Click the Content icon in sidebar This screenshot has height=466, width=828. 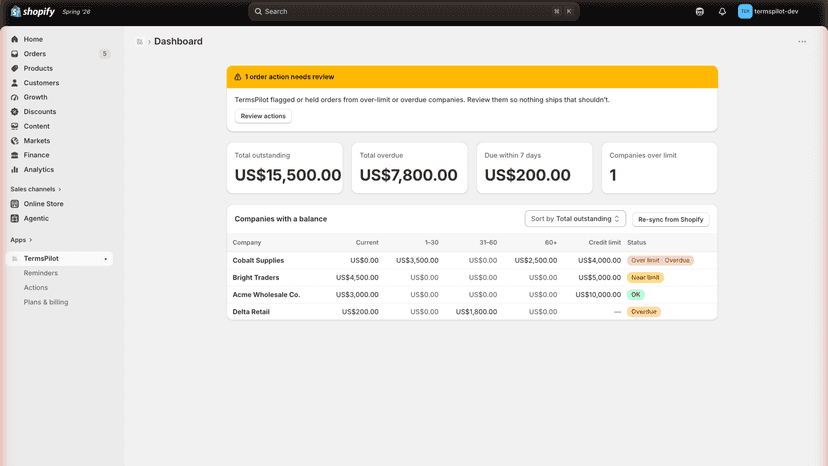pyautogui.click(x=15, y=126)
